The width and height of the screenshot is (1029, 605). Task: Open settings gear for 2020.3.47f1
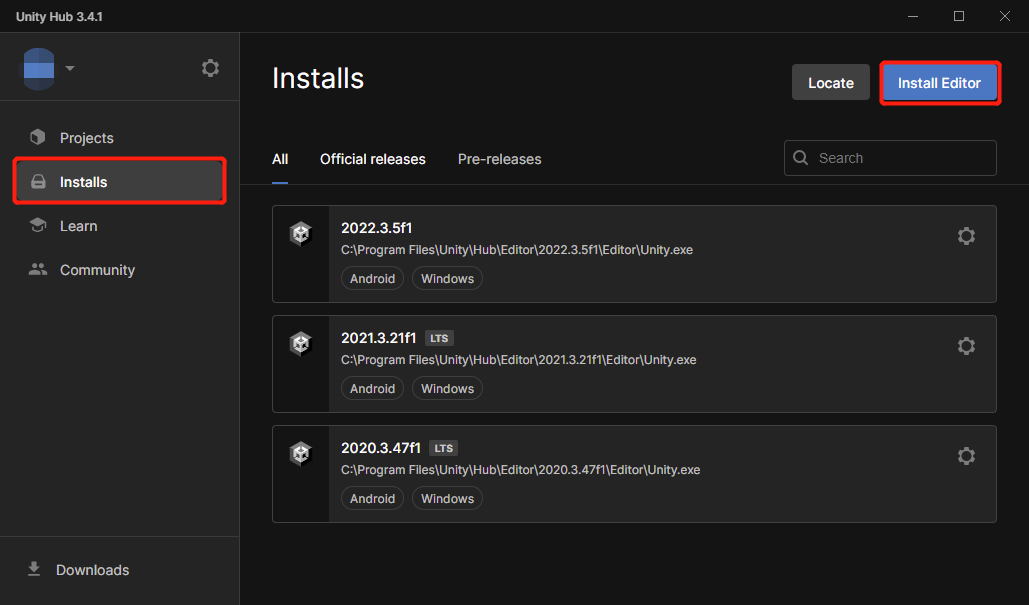[966, 456]
